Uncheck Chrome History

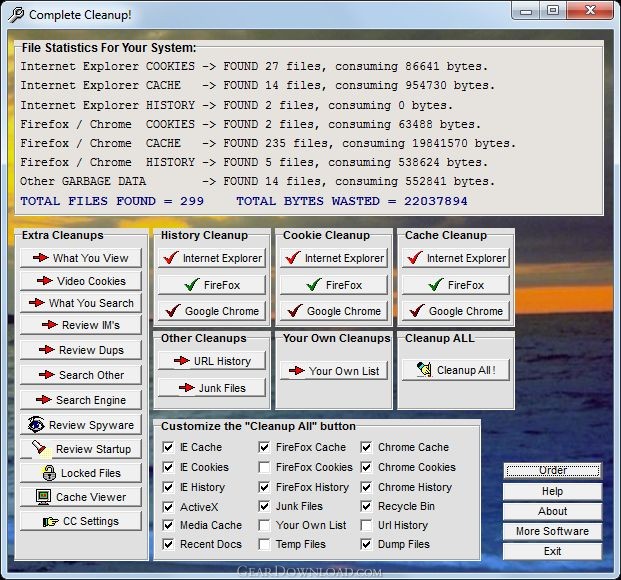pyautogui.click(x=366, y=487)
